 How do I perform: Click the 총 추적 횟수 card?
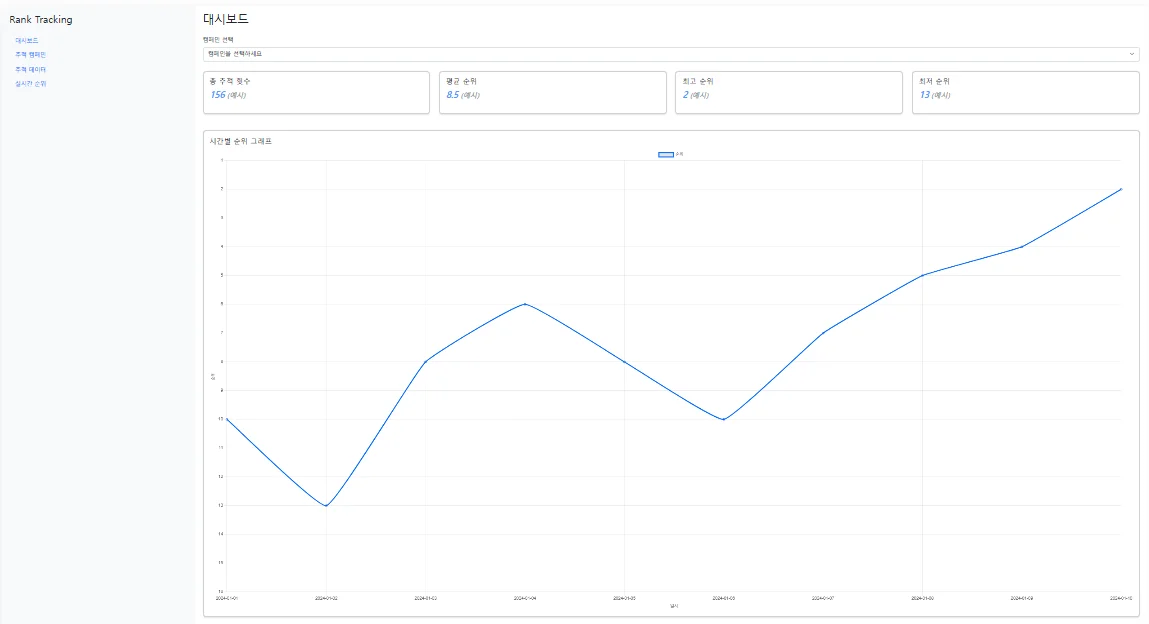[x=316, y=92]
